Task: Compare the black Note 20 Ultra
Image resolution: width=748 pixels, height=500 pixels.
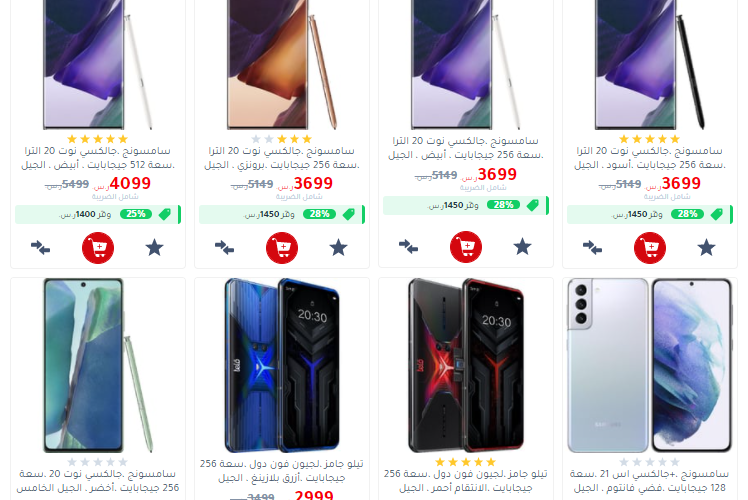Action: pyautogui.click(x=592, y=248)
